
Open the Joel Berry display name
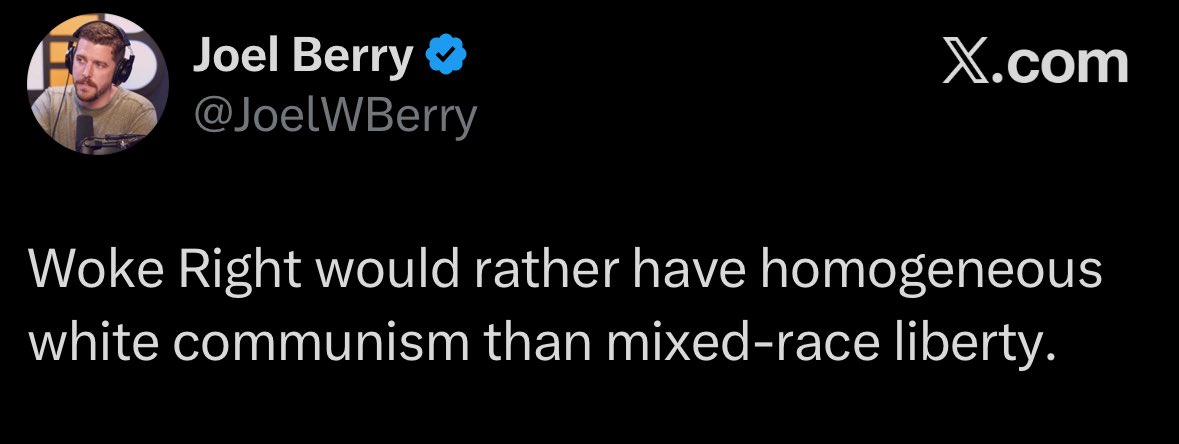[303, 58]
